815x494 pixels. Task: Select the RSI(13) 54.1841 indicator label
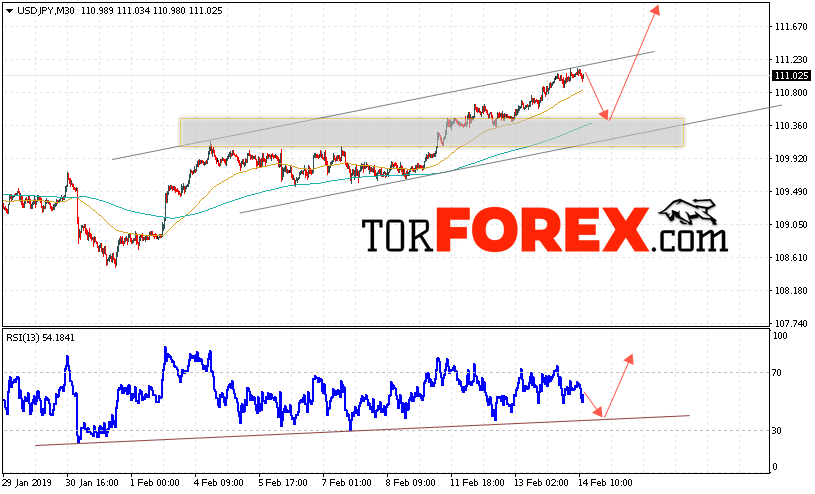[x=41, y=337]
